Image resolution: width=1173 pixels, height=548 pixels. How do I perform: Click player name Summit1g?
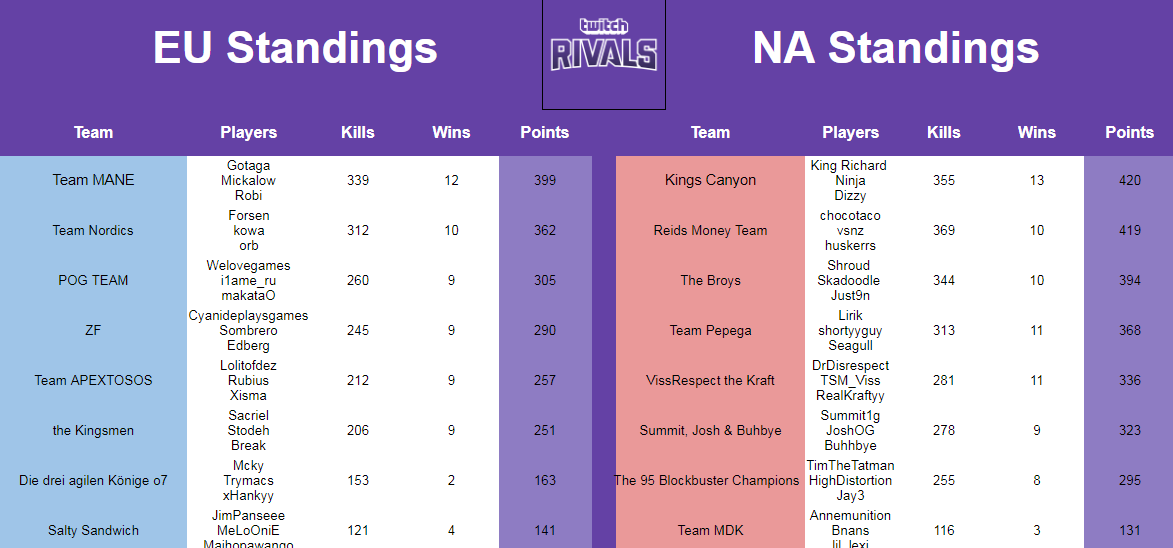point(850,415)
